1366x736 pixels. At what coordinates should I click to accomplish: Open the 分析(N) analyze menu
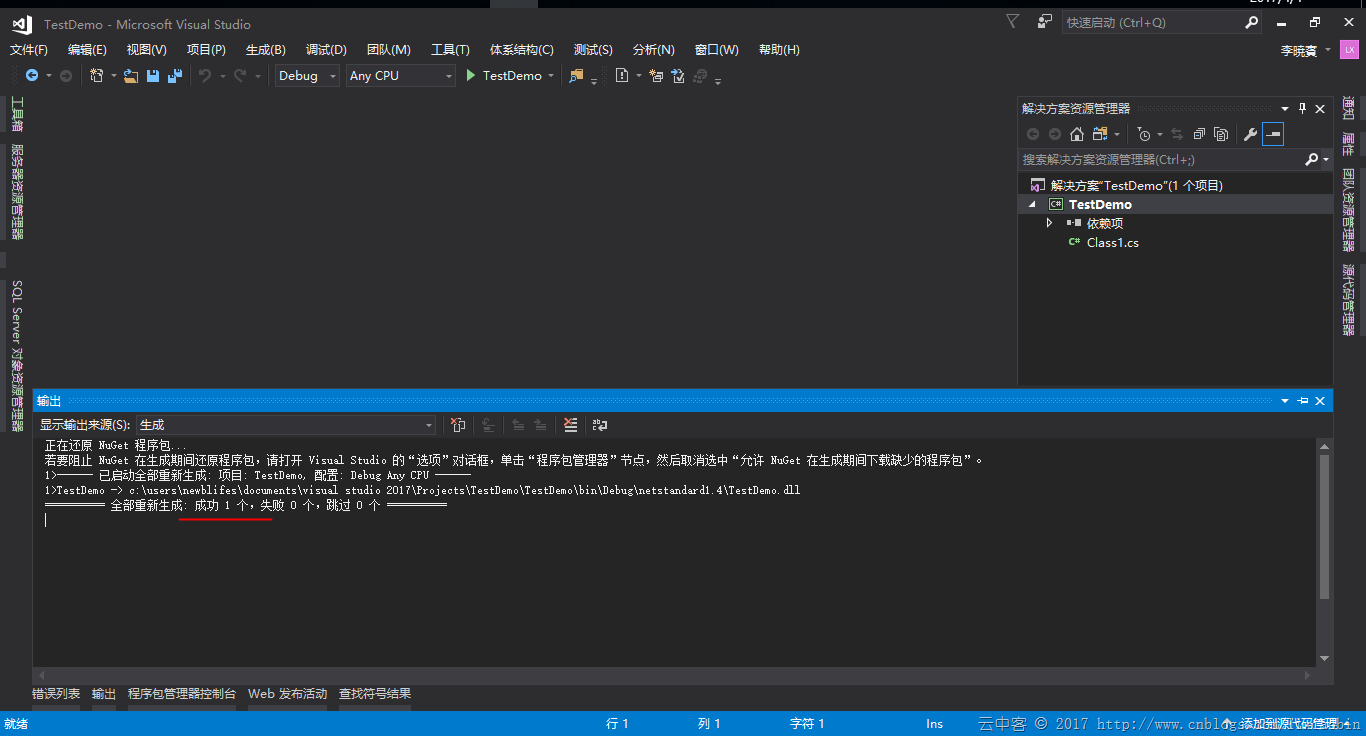654,50
